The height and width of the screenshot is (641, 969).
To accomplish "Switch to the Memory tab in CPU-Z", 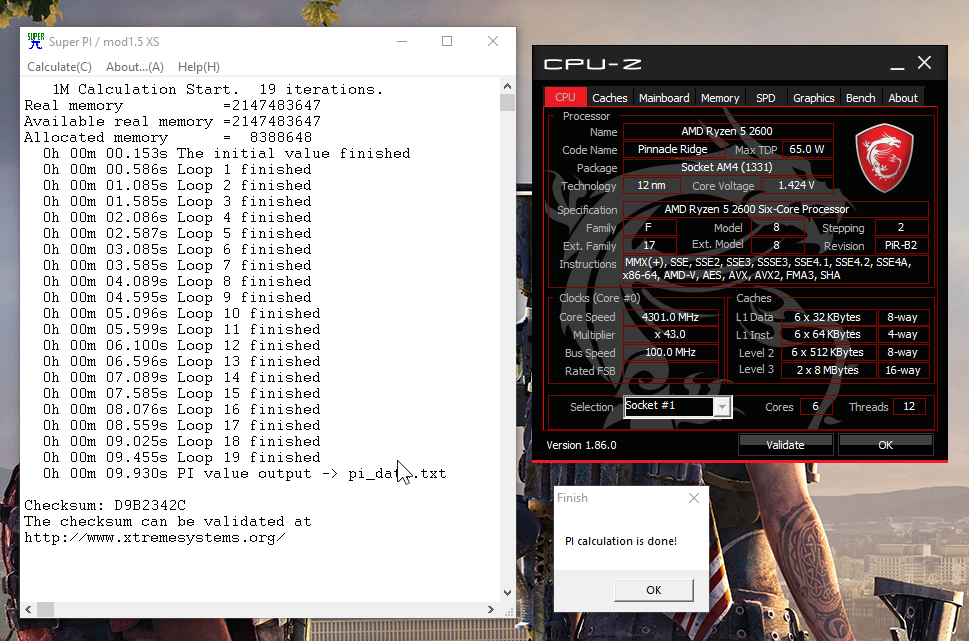I will pyautogui.click(x=719, y=98).
